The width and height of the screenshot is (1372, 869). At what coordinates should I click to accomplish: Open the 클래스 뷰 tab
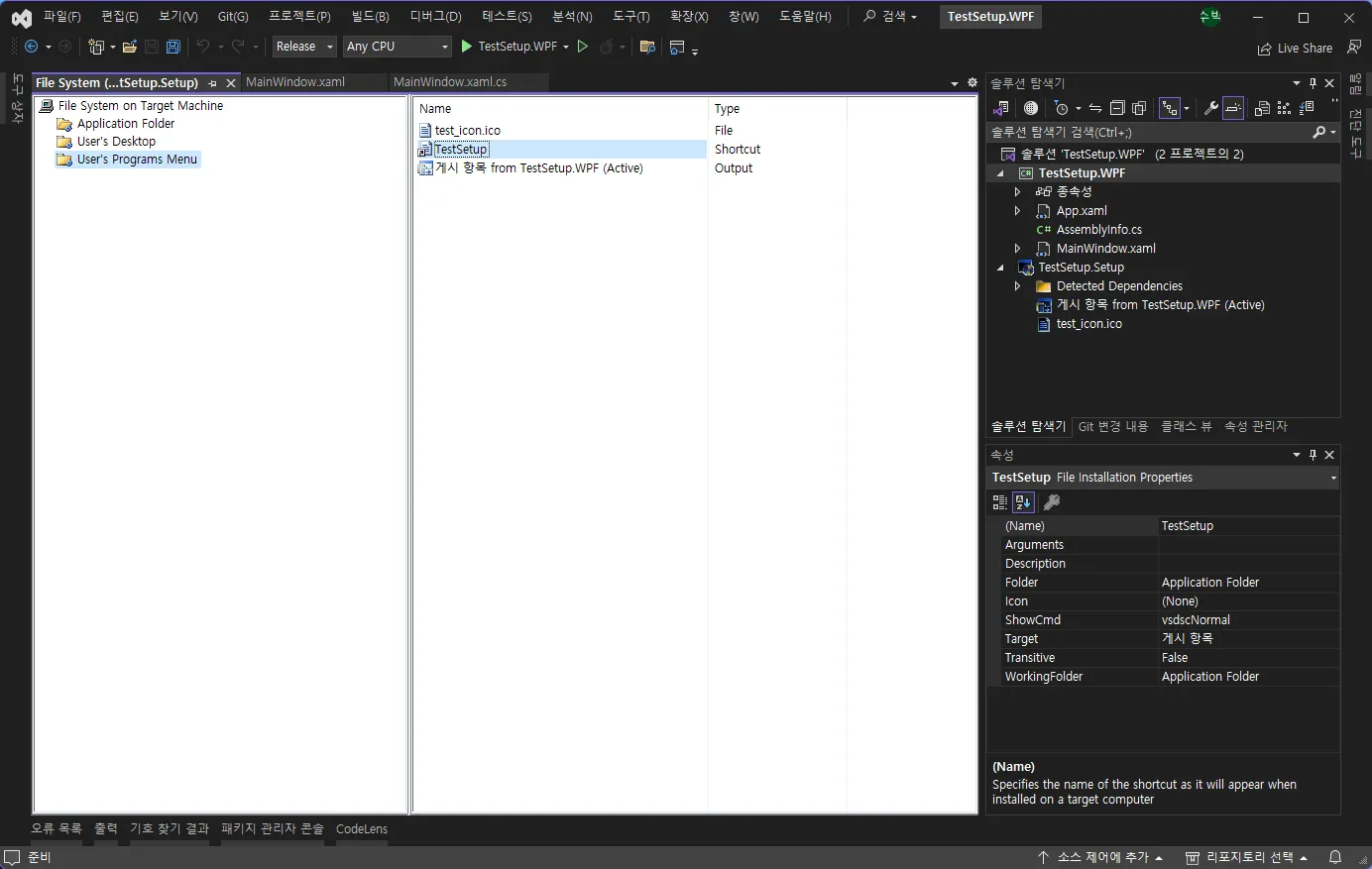pyautogui.click(x=1187, y=427)
